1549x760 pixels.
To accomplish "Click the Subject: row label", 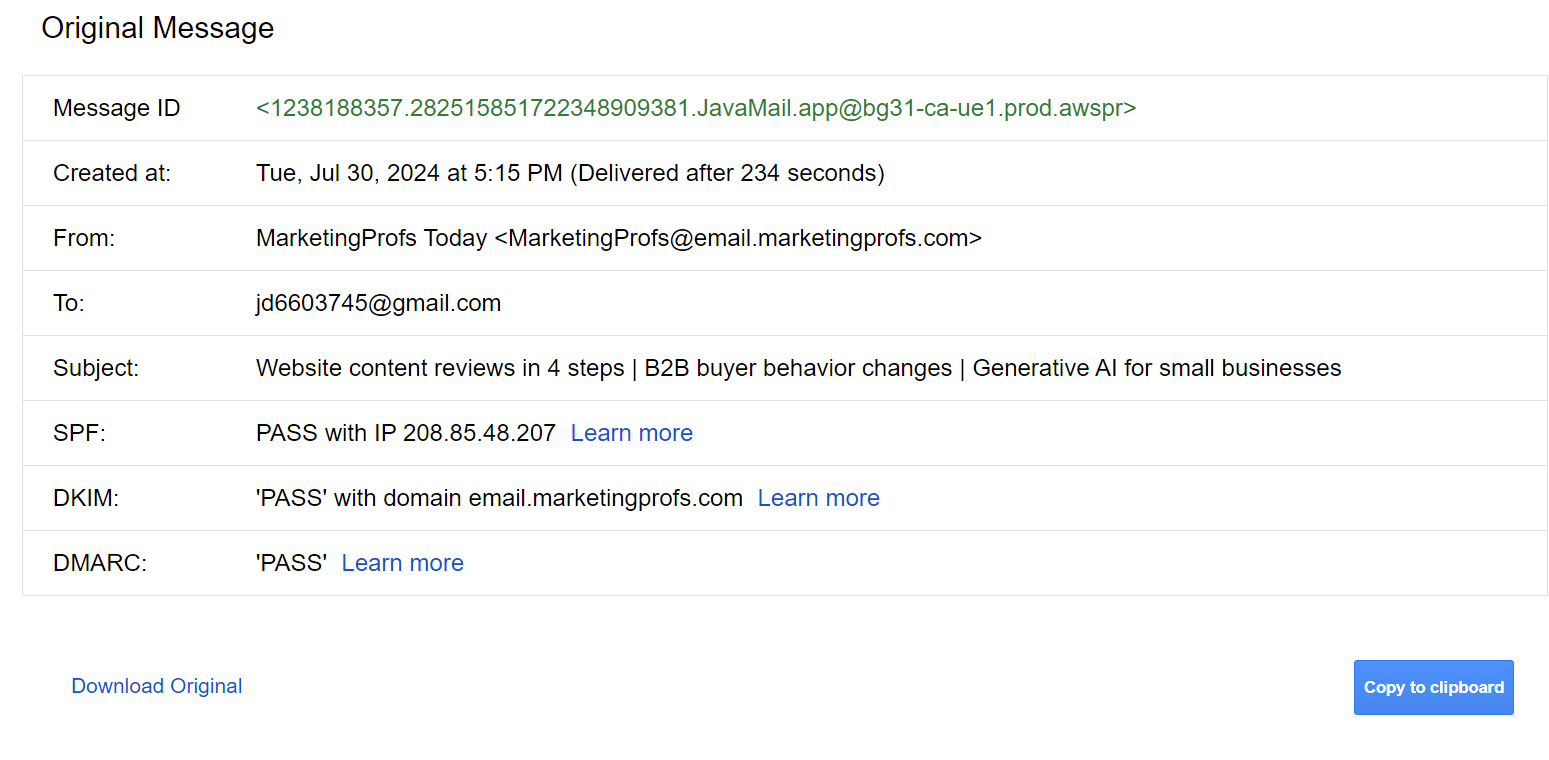I will click(96, 368).
